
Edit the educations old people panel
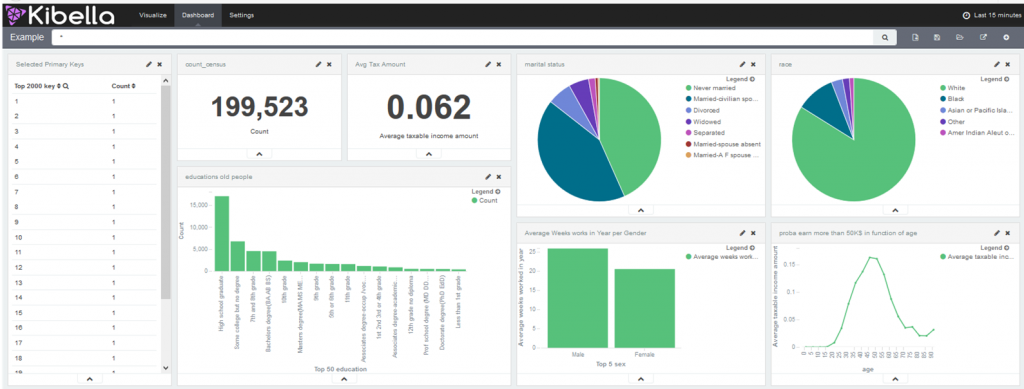click(x=488, y=177)
